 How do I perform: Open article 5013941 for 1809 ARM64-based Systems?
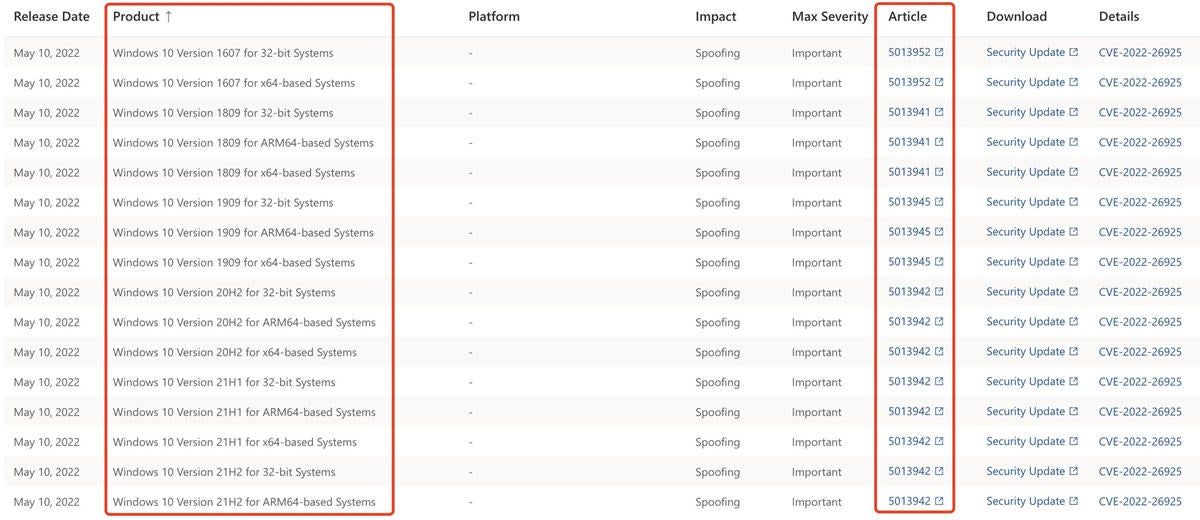pyautogui.click(x=909, y=142)
